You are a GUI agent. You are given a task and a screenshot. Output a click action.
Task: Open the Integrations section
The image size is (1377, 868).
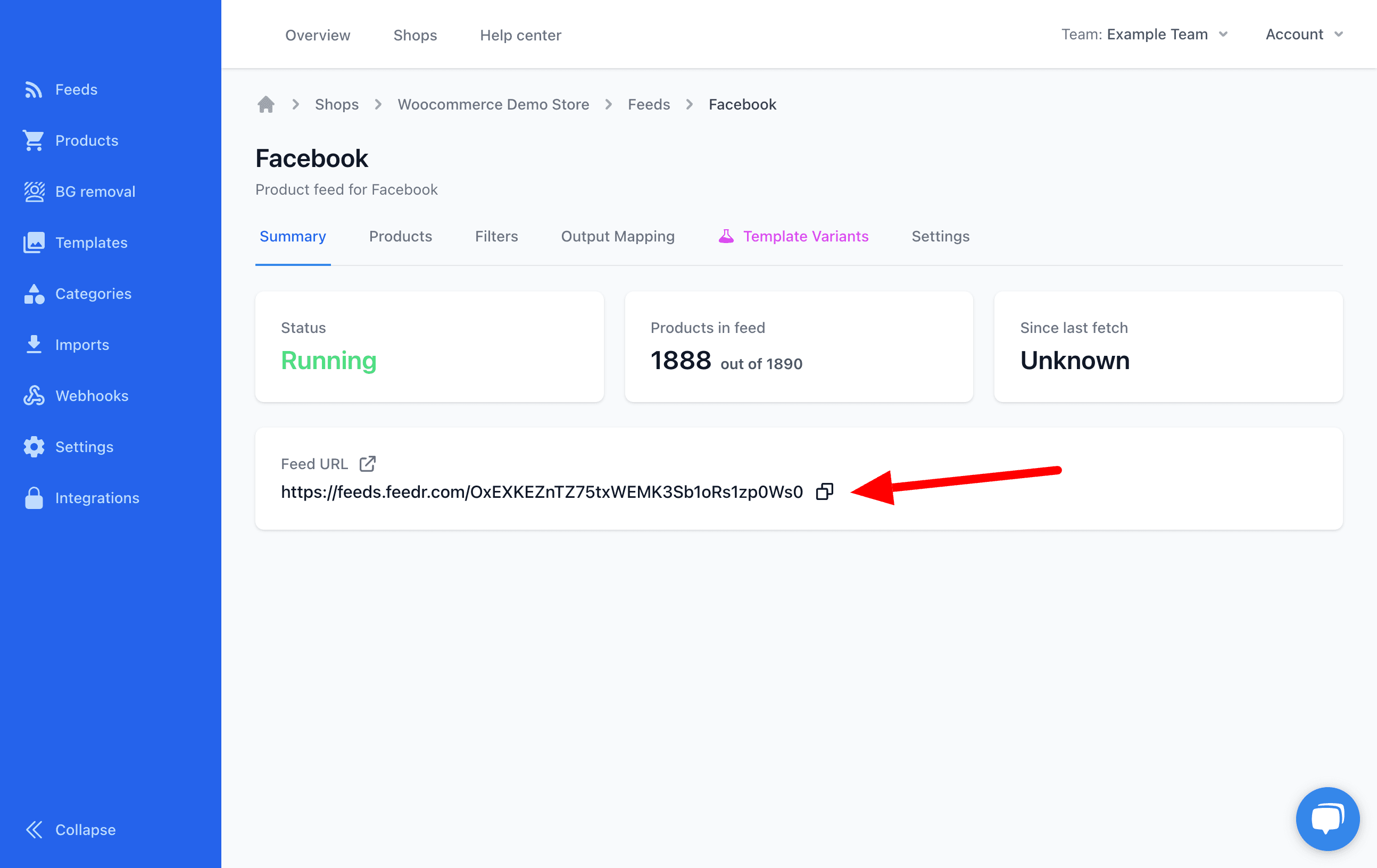click(x=97, y=497)
